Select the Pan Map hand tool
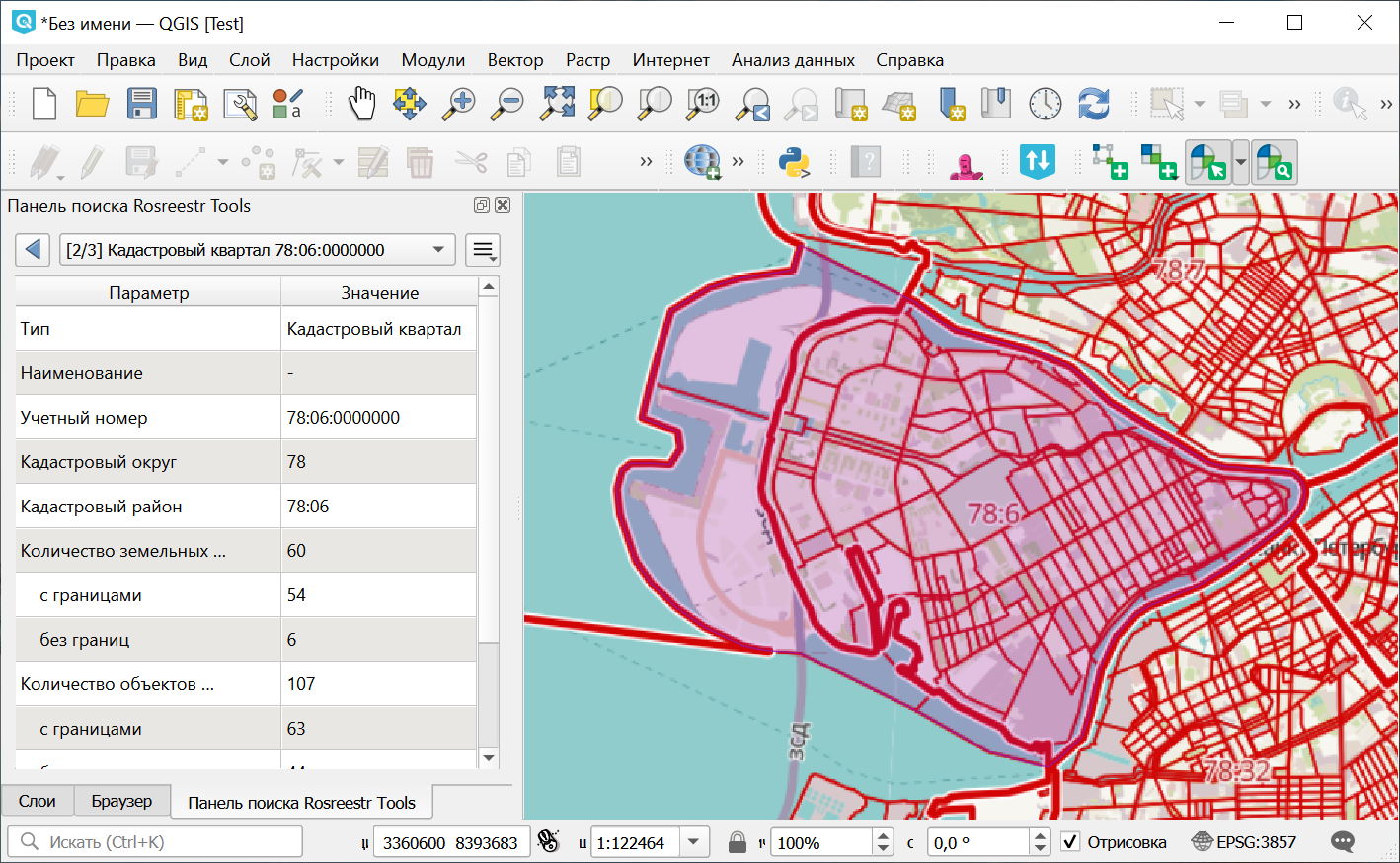This screenshot has width=1400, height=863. coord(361,104)
